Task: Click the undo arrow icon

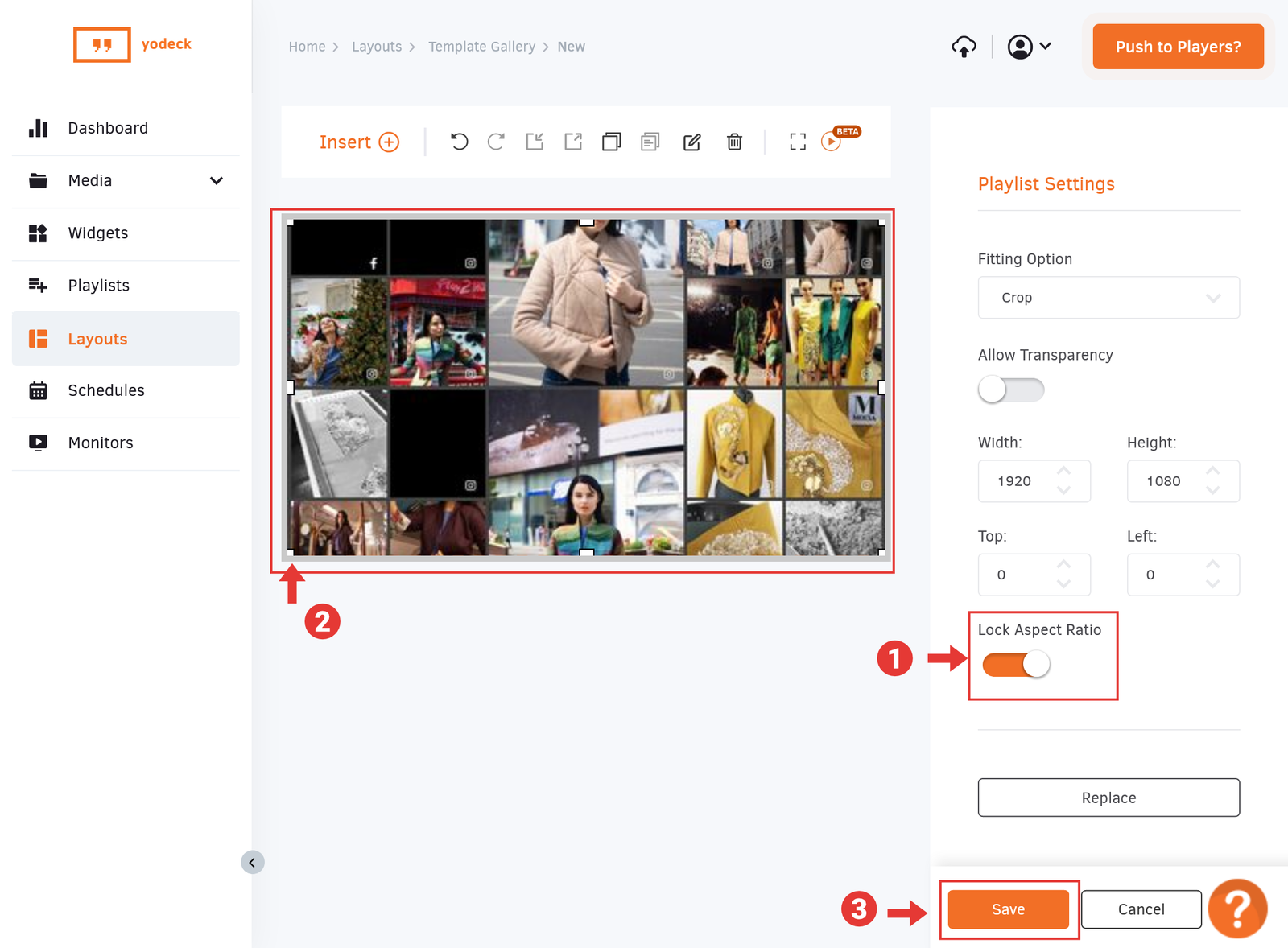Action: click(459, 142)
